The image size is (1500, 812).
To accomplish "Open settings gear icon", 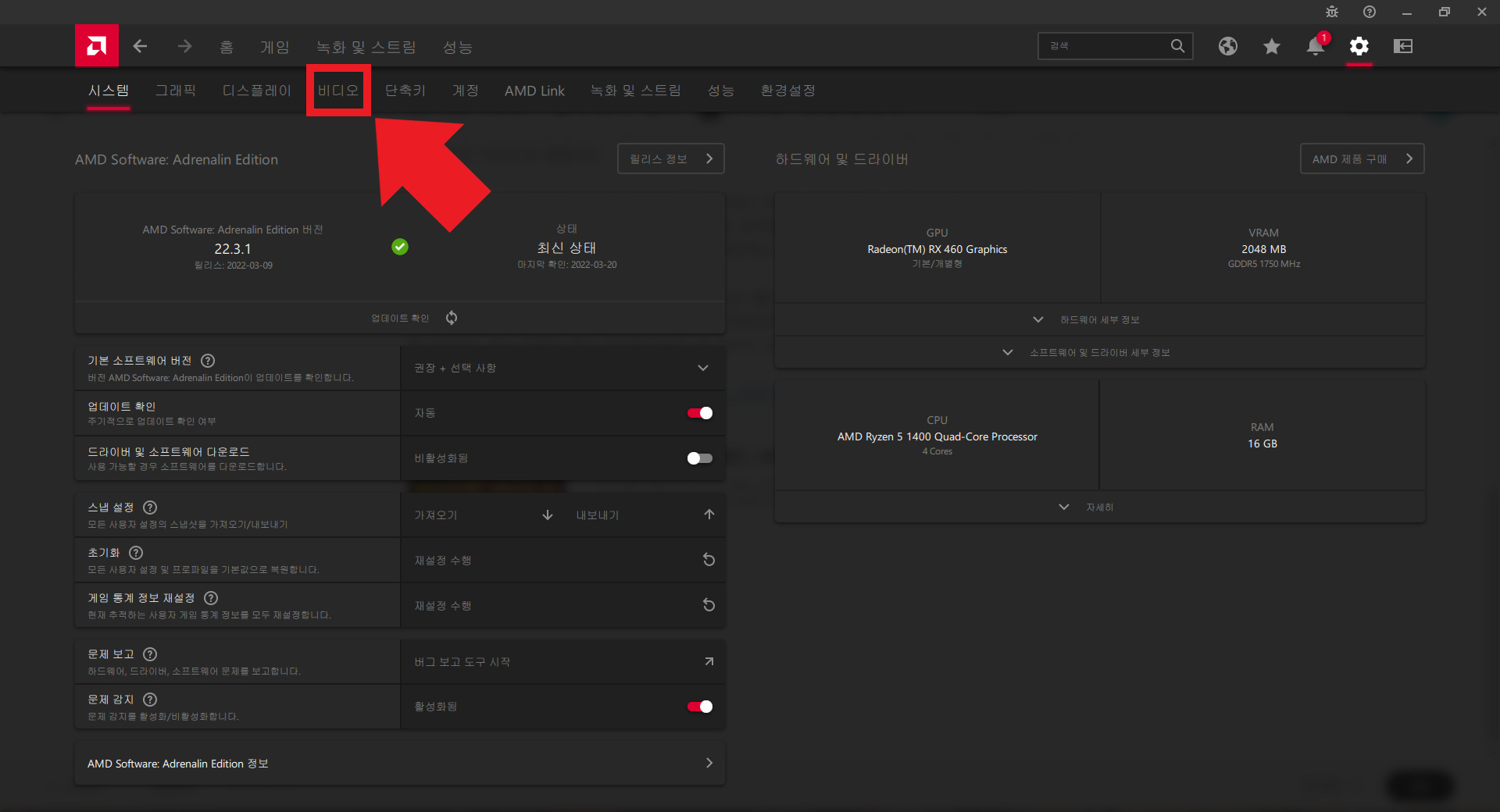I will tap(1359, 46).
